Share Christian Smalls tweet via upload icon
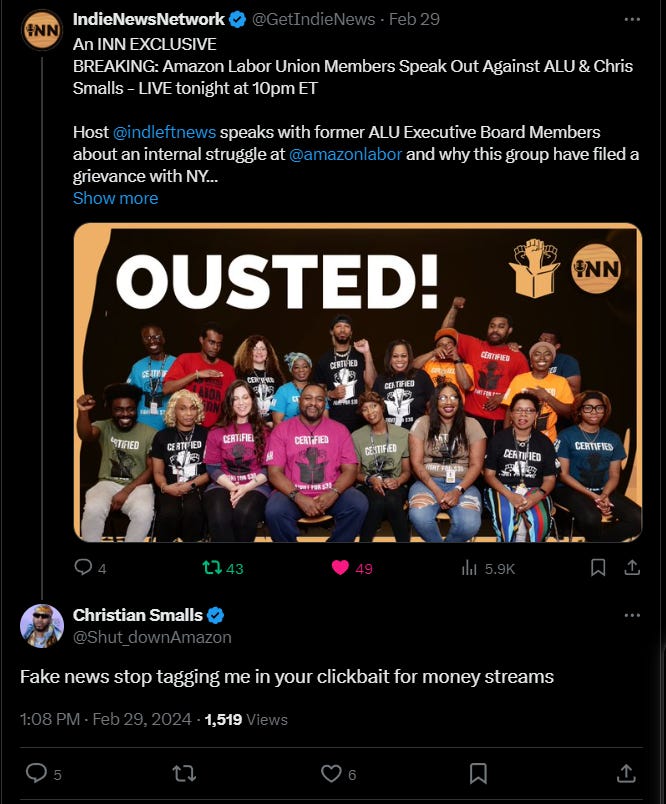Viewport: 666px width, 804px height. tap(626, 773)
